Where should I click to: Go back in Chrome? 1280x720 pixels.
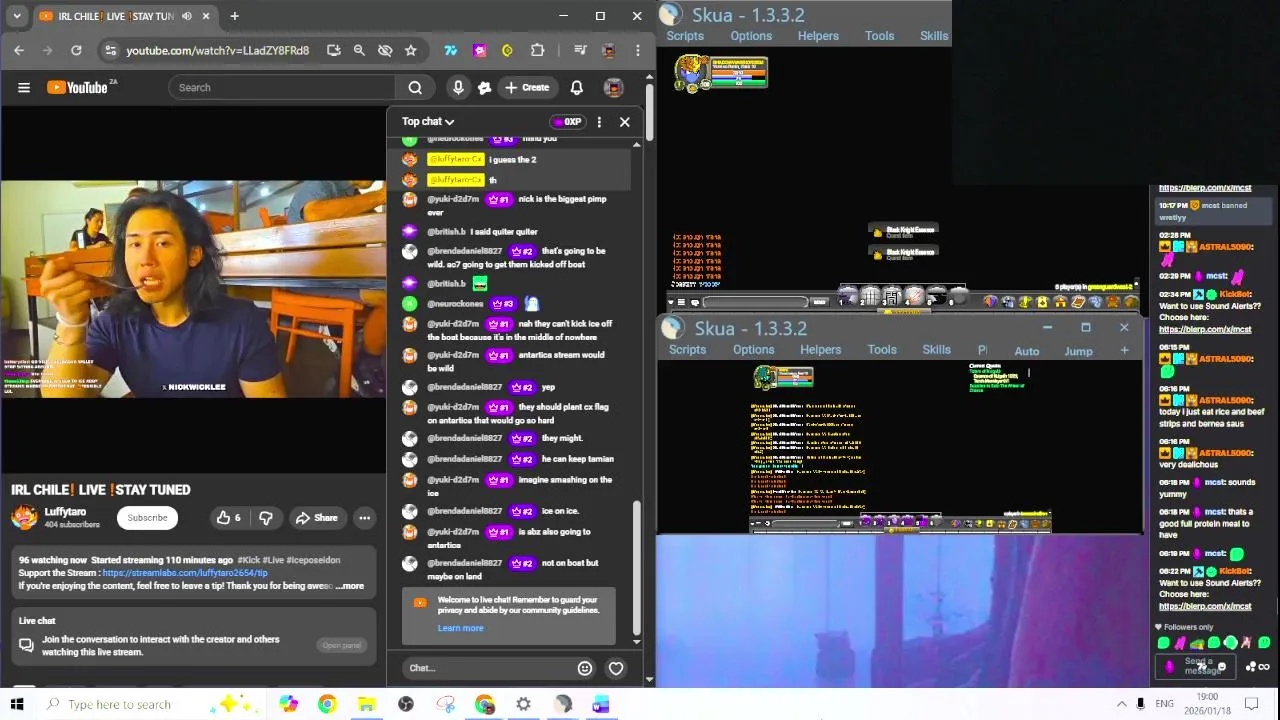point(19,50)
